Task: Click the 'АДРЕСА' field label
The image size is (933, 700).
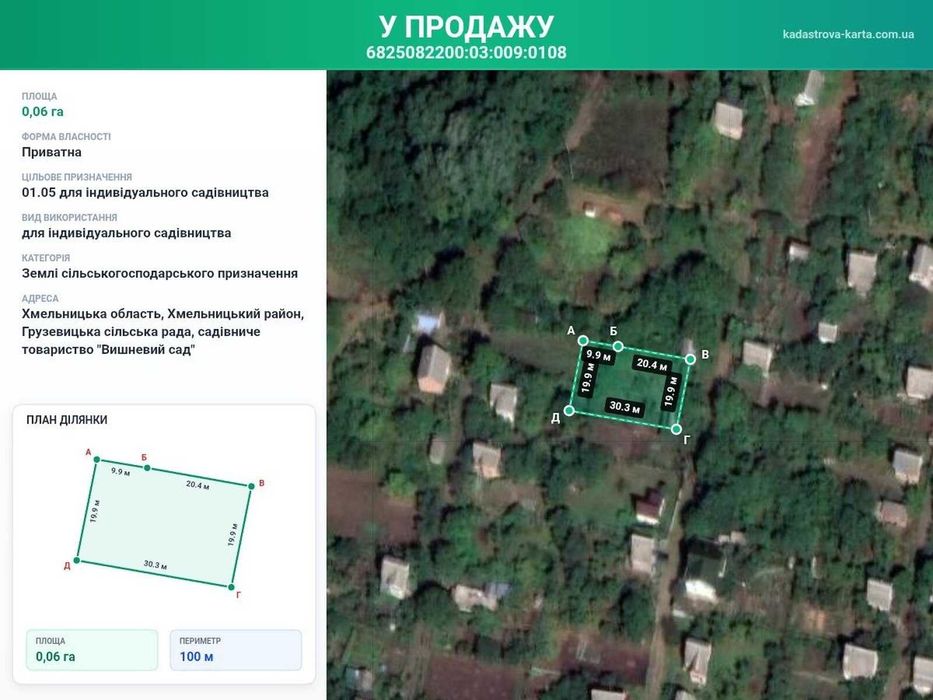Action: click(x=40, y=298)
